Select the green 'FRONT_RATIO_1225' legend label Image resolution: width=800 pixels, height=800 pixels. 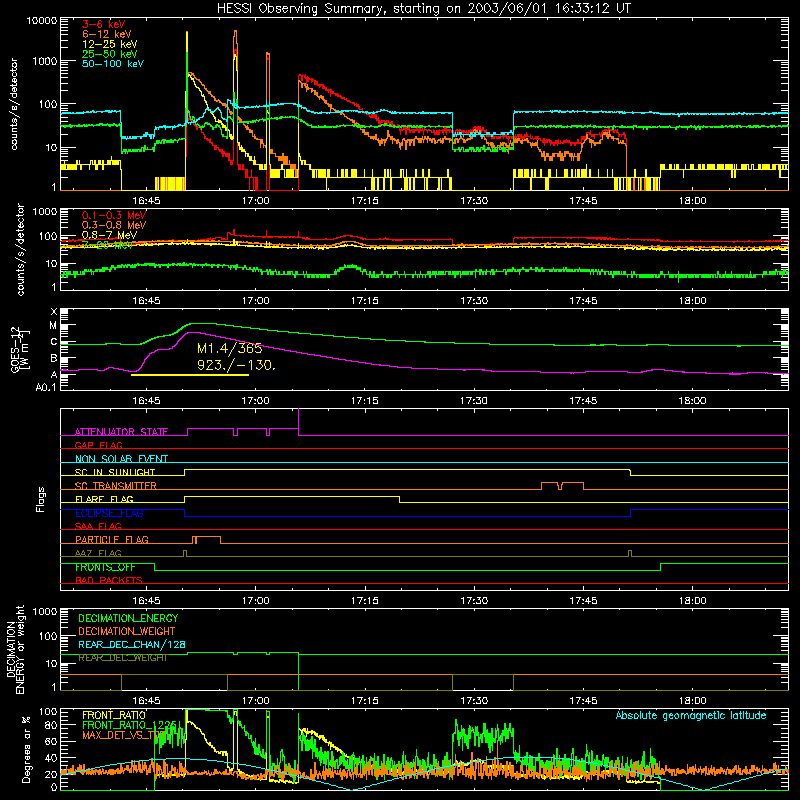(130, 724)
